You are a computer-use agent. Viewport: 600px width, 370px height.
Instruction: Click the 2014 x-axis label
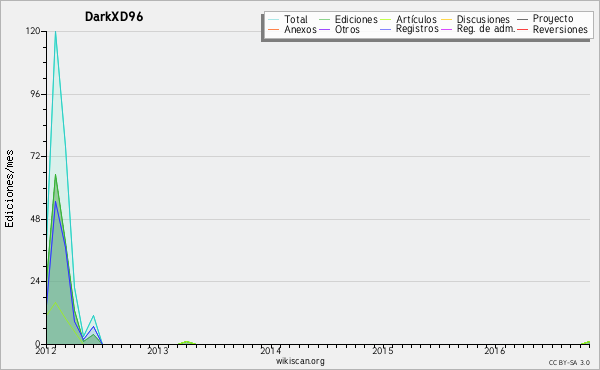click(x=271, y=351)
